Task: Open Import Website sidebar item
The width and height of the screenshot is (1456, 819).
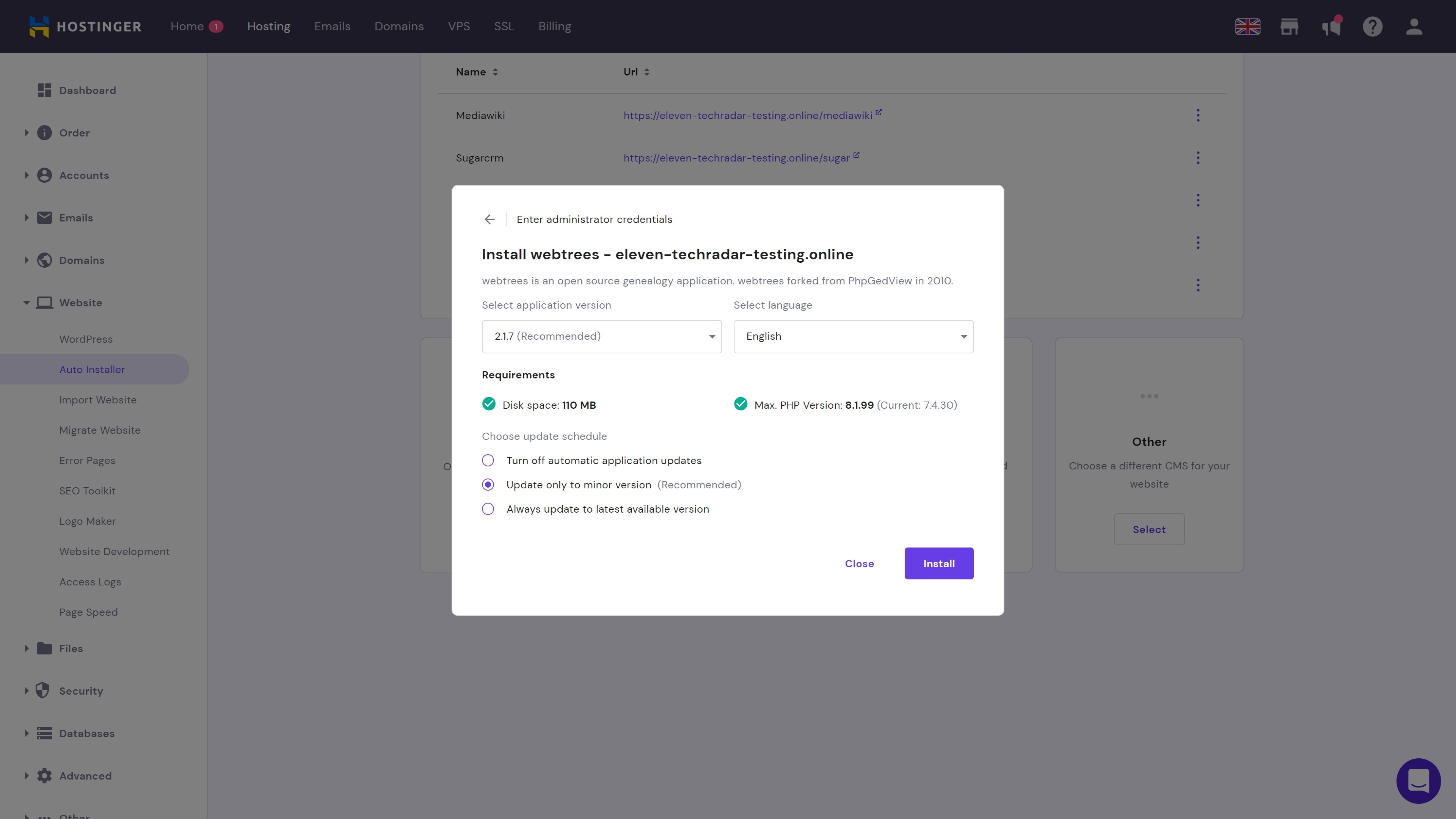Action: (98, 400)
